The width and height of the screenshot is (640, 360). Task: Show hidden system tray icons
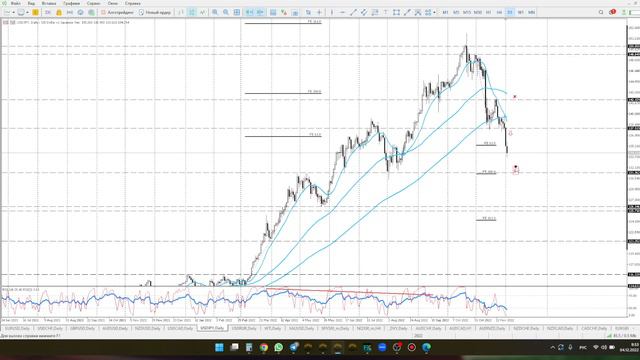pyautogui.click(x=553, y=347)
